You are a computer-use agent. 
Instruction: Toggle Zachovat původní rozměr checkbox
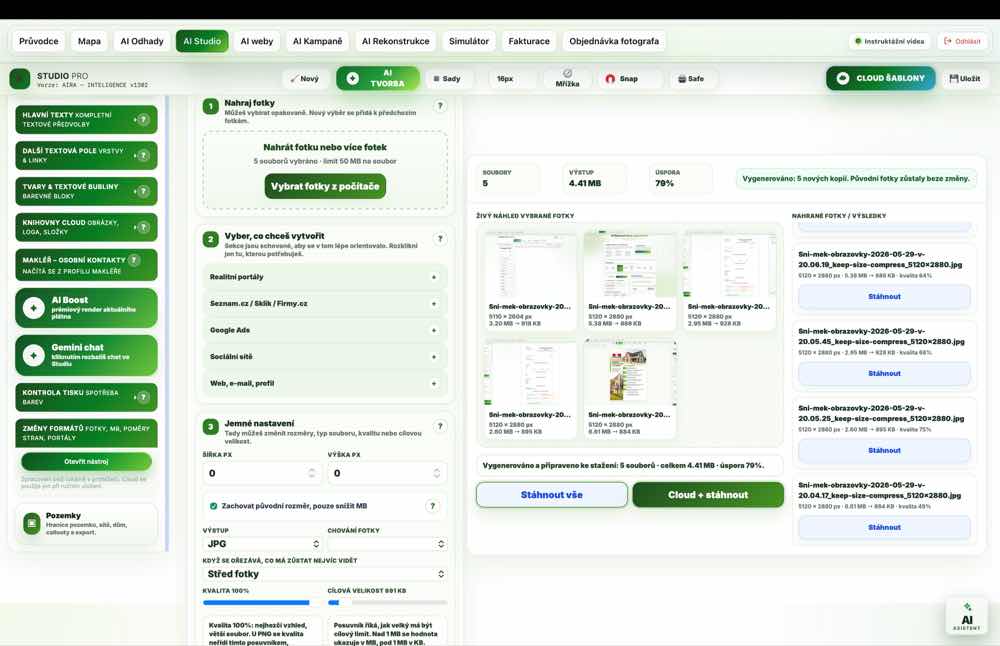214,506
